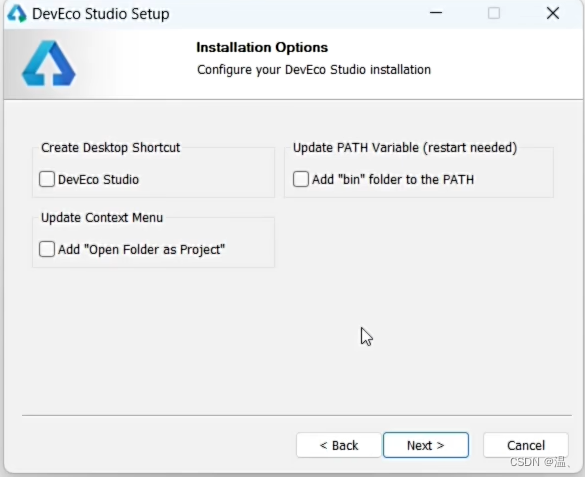Click the "DevEco Studio Setup" title bar text
Screen dimensions: 585x477
(101, 14)
